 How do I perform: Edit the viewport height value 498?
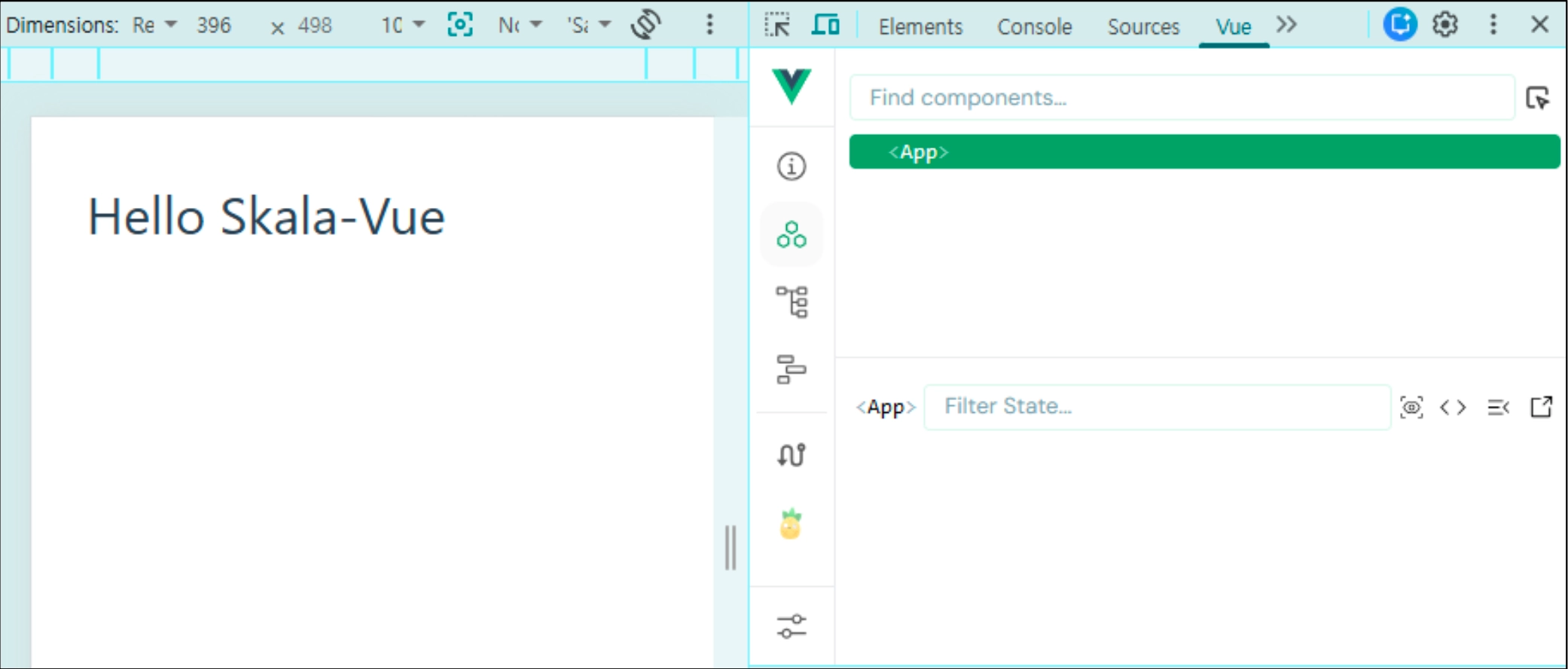click(x=315, y=25)
